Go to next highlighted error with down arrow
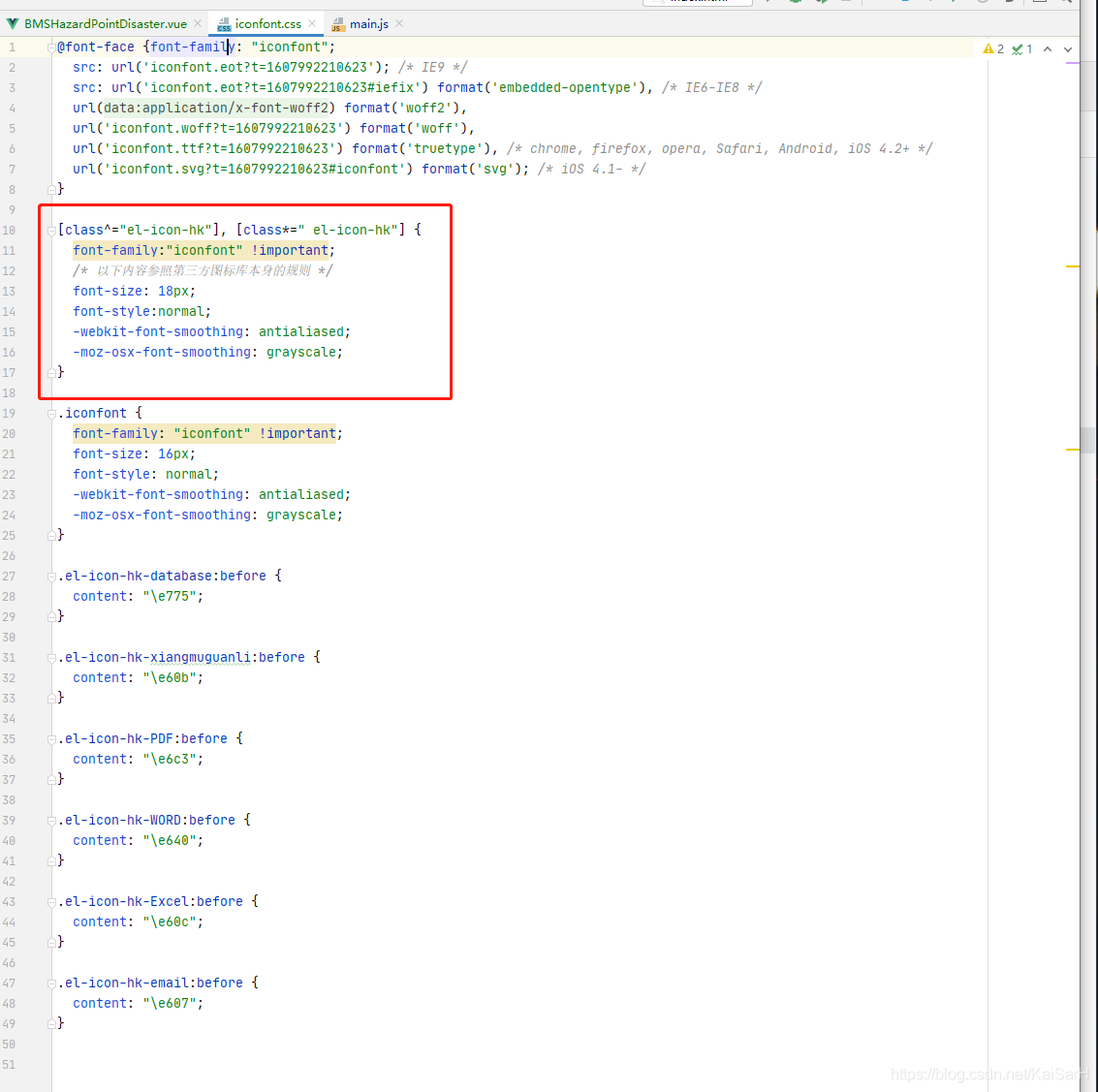1098x1092 pixels. coord(1068,49)
